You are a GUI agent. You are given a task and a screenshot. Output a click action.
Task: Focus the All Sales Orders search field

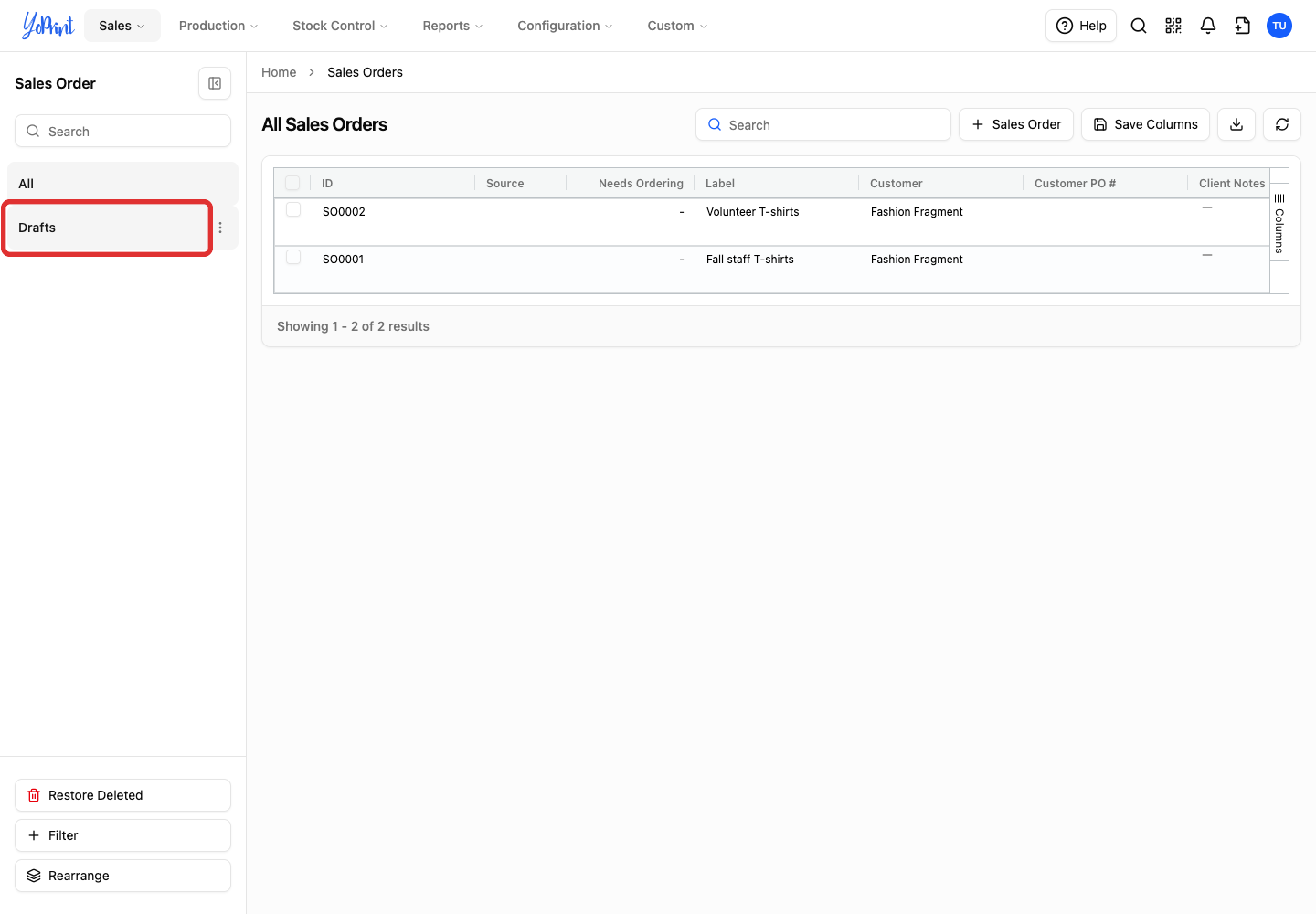coord(823,124)
